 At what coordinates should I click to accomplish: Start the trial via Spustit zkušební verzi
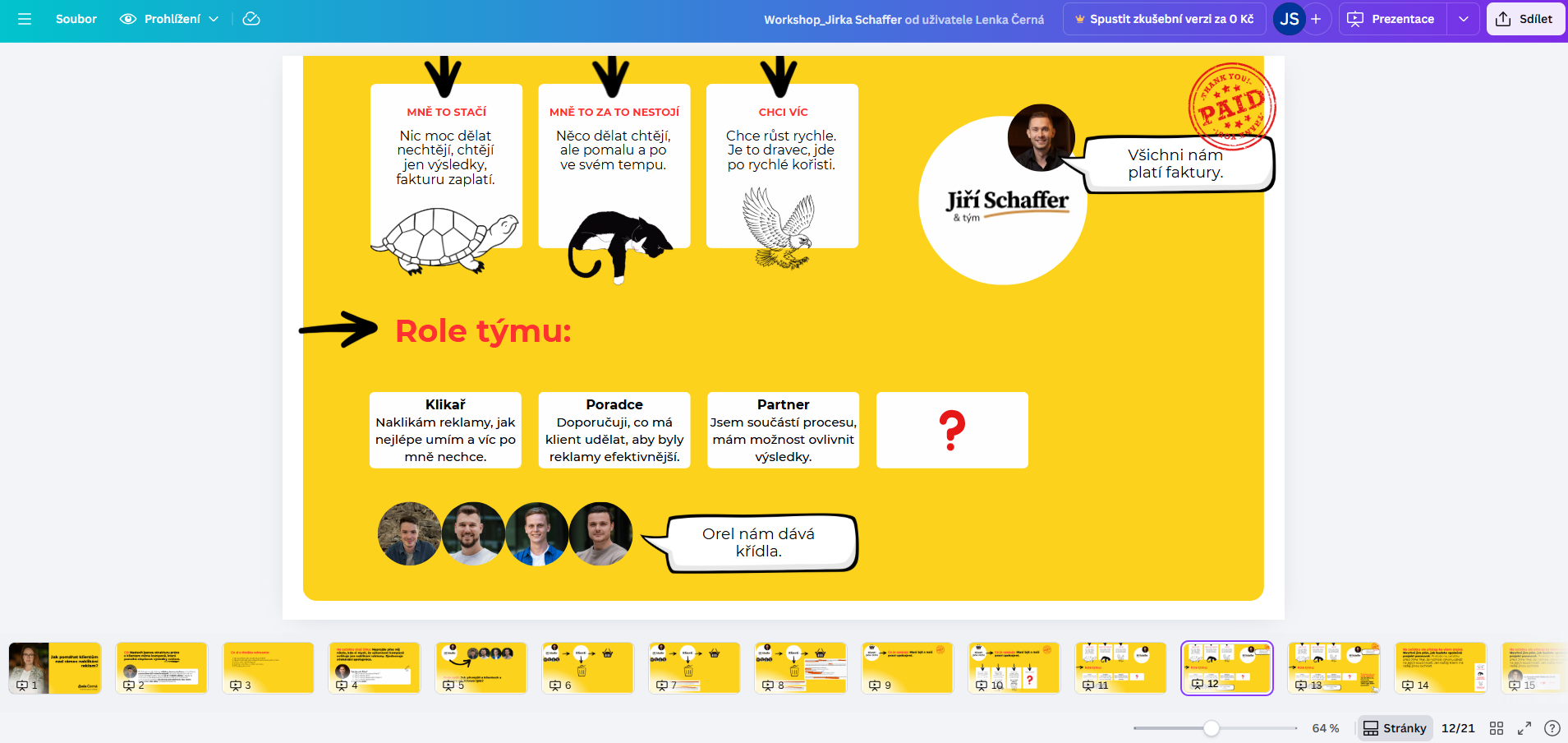pyautogui.click(x=1164, y=19)
